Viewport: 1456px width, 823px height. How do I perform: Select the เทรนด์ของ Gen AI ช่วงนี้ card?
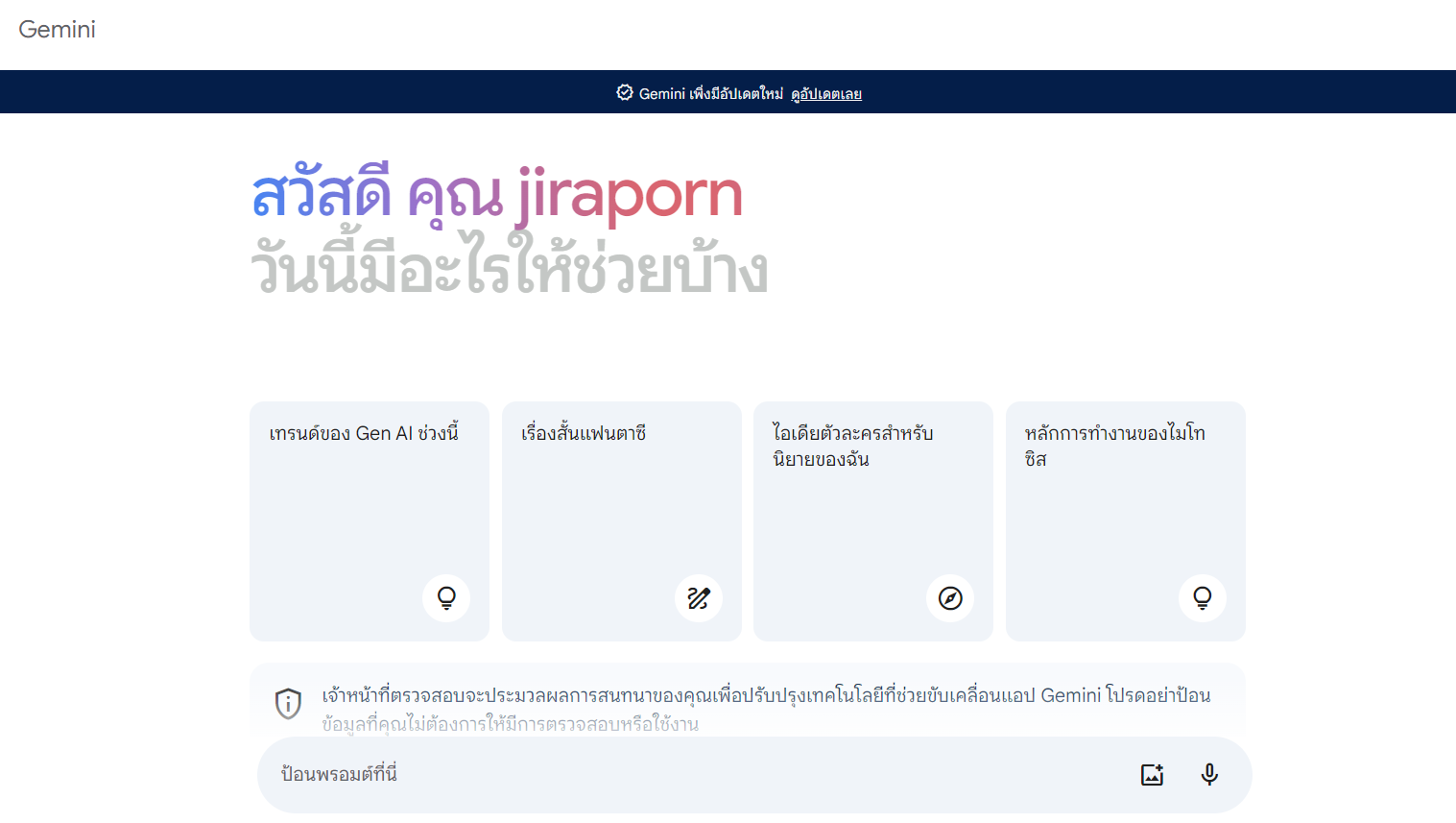pos(370,521)
